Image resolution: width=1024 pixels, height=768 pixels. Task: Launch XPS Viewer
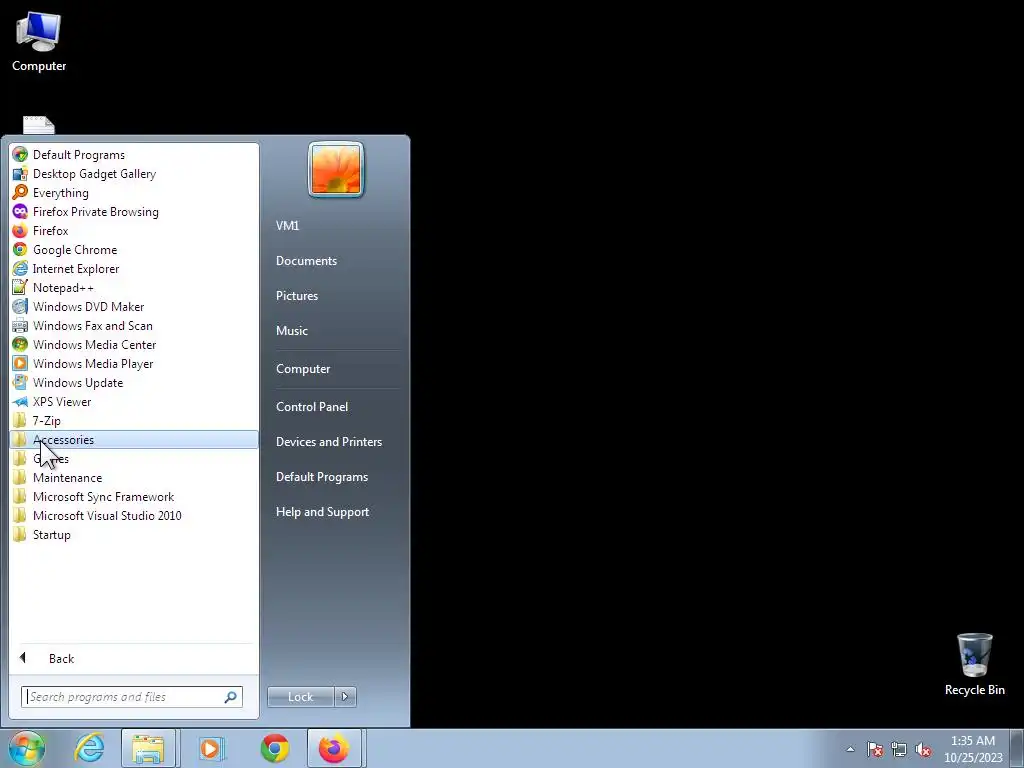(x=134, y=402)
